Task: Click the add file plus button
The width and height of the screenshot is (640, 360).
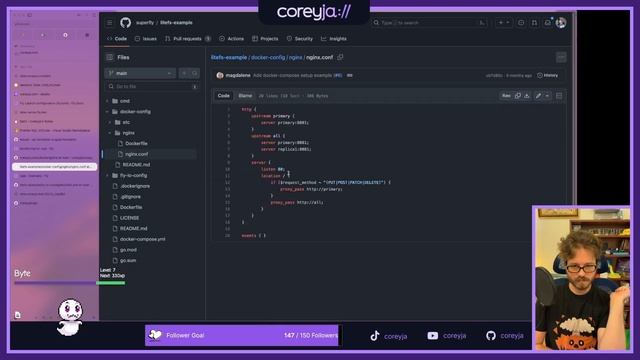Action: pos(184,73)
